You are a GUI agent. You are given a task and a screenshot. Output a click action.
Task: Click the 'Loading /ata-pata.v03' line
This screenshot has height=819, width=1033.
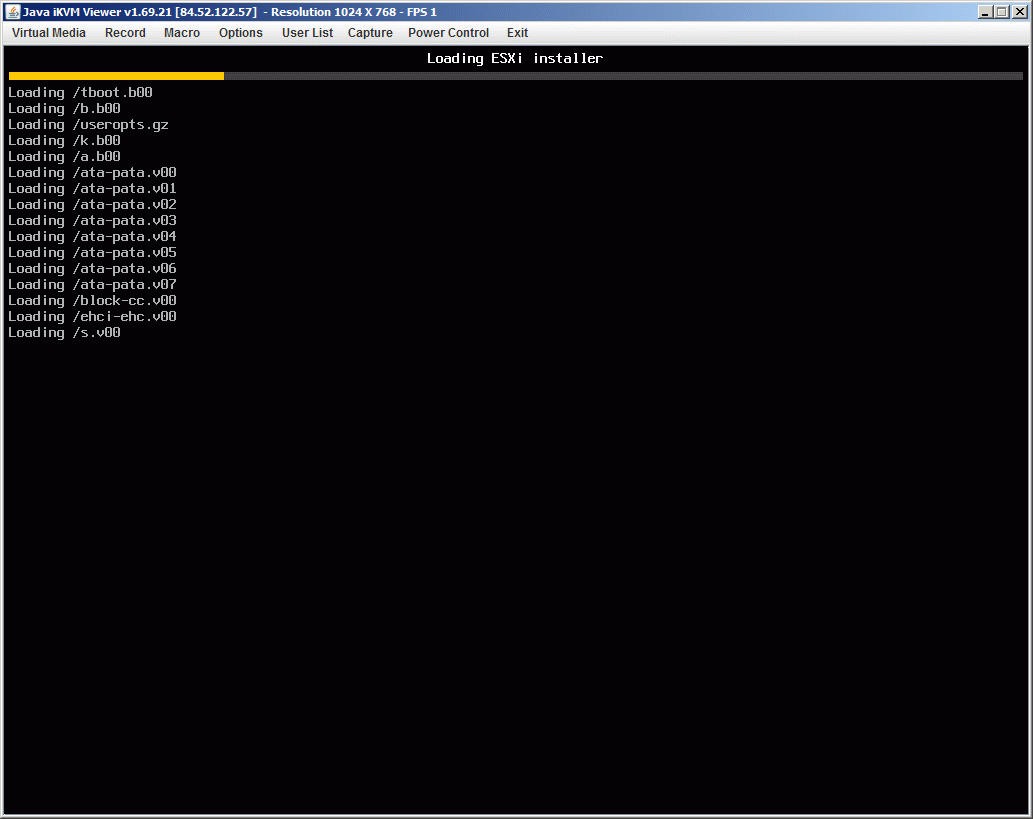[x=92, y=221]
